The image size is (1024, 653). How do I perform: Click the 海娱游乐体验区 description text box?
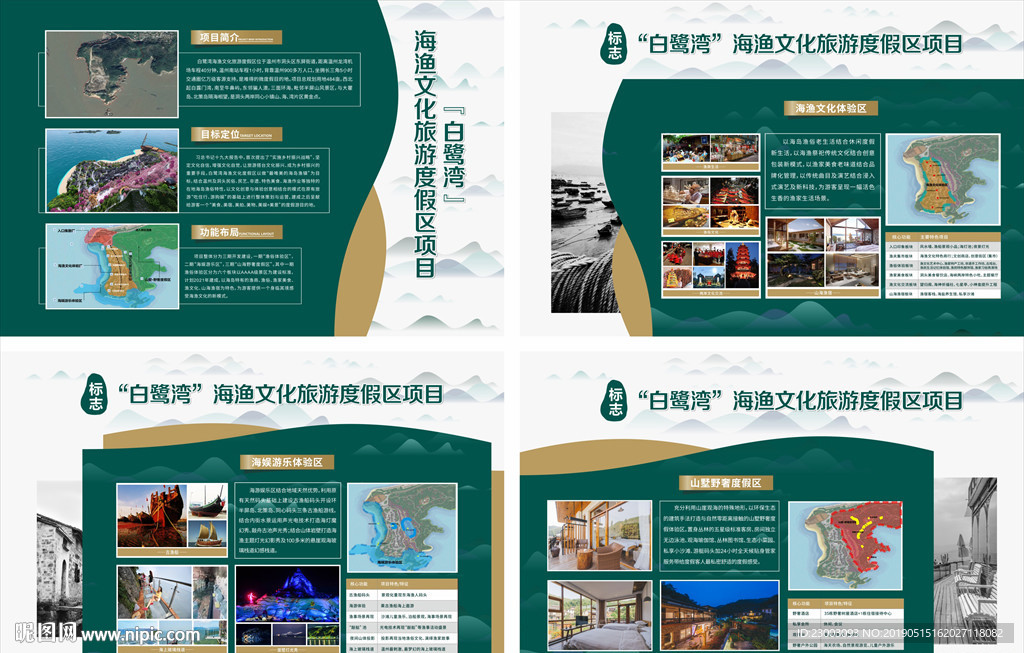287,520
